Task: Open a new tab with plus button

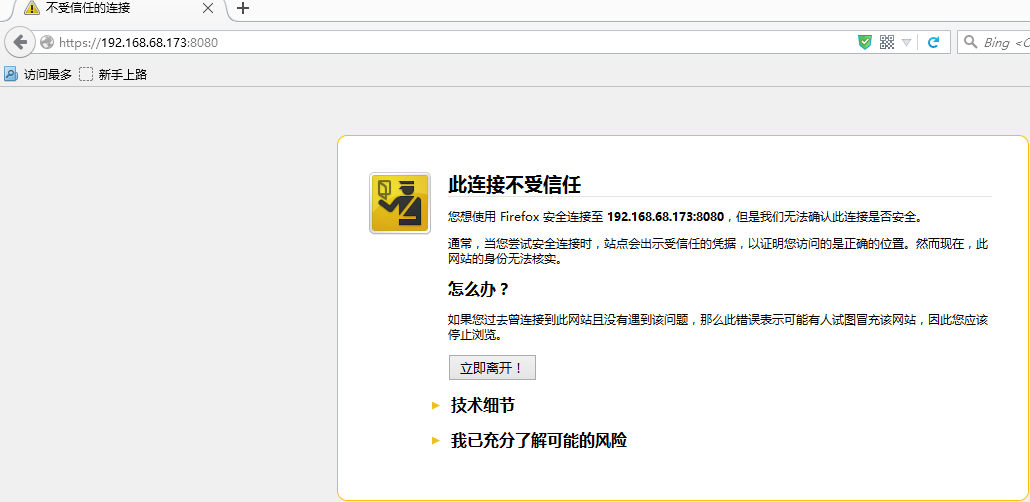Action: pos(243,9)
